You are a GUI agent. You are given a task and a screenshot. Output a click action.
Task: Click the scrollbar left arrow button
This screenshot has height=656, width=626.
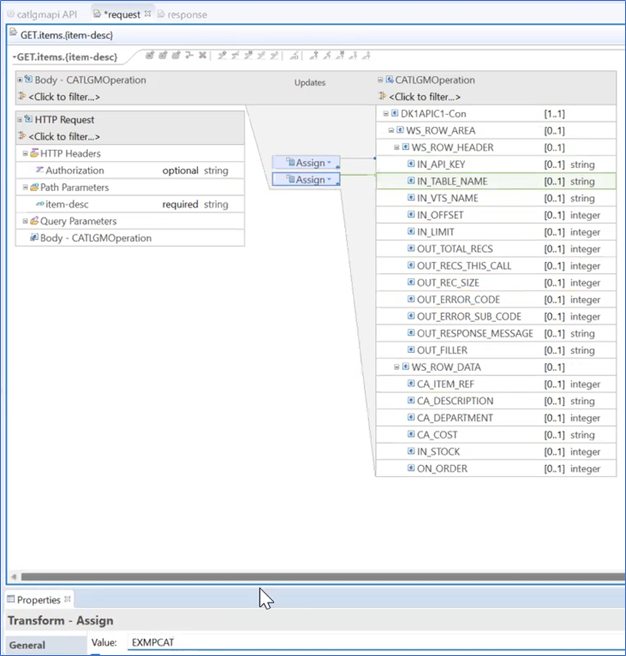pyautogui.click(x=14, y=577)
